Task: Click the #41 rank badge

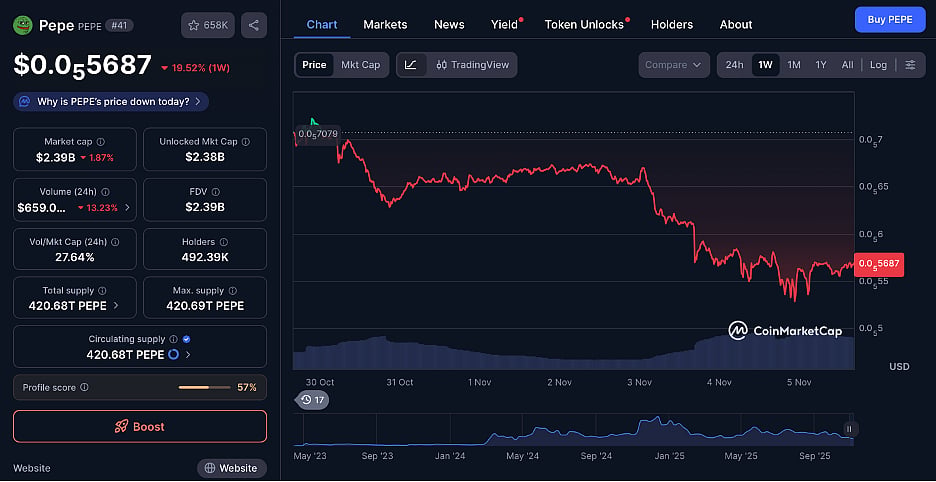Action: (x=119, y=25)
